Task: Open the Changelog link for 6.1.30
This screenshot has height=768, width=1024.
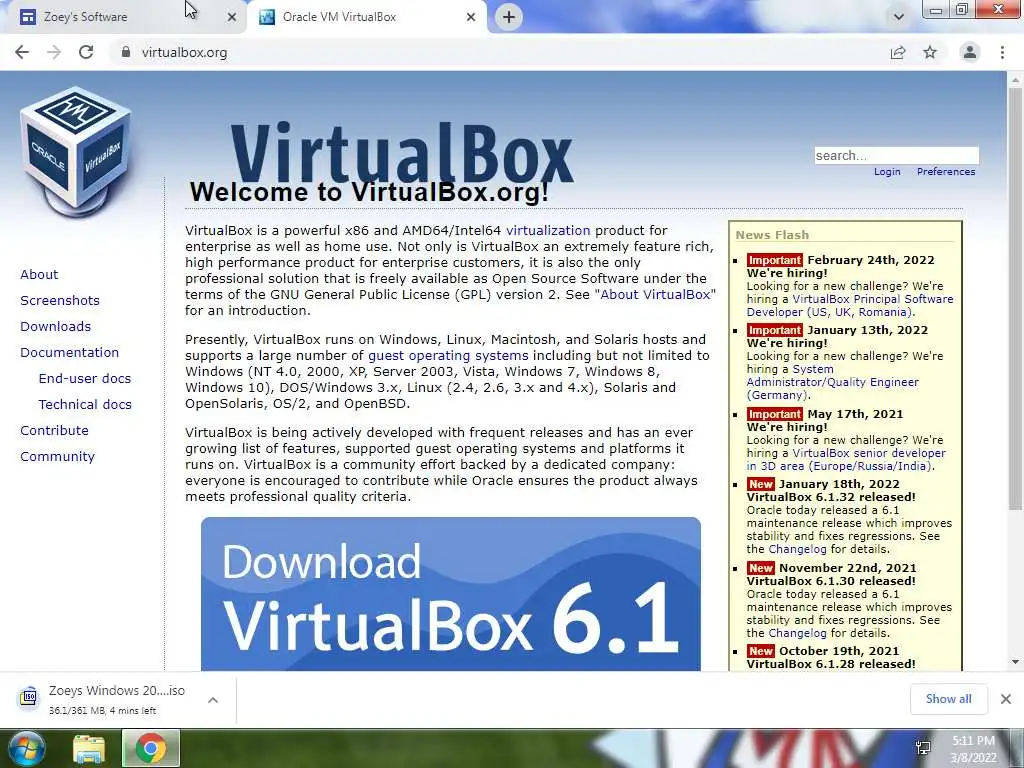Action: [x=797, y=633]
